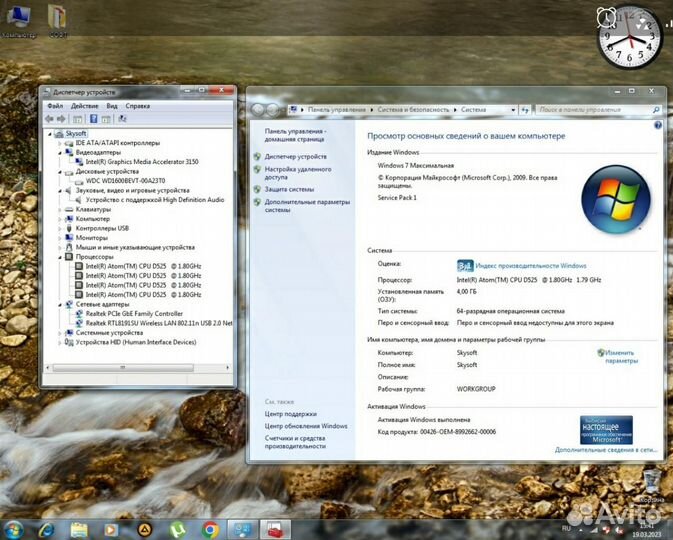Open Защита системы in left sidebar

click(x=289, y=188)
